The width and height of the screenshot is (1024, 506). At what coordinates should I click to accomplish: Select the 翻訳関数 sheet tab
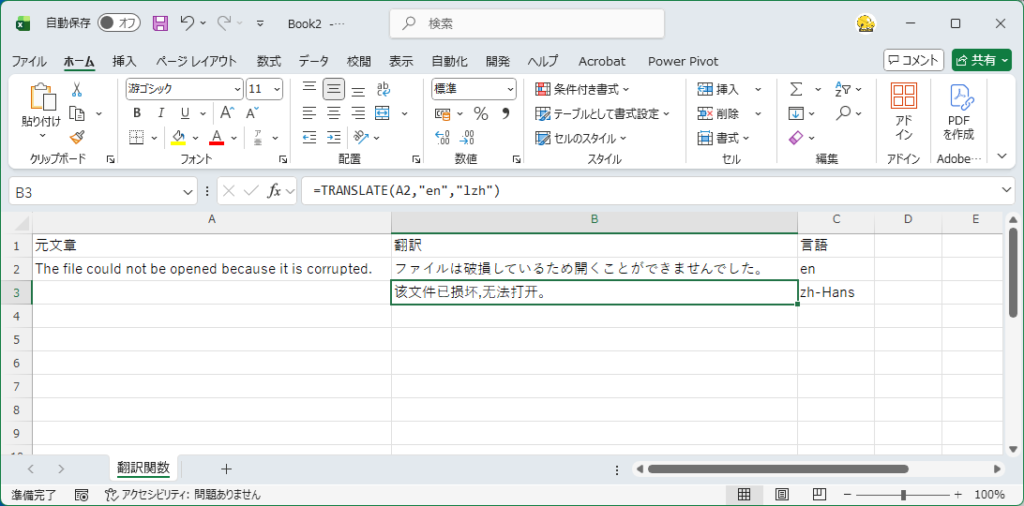point(143,468)
